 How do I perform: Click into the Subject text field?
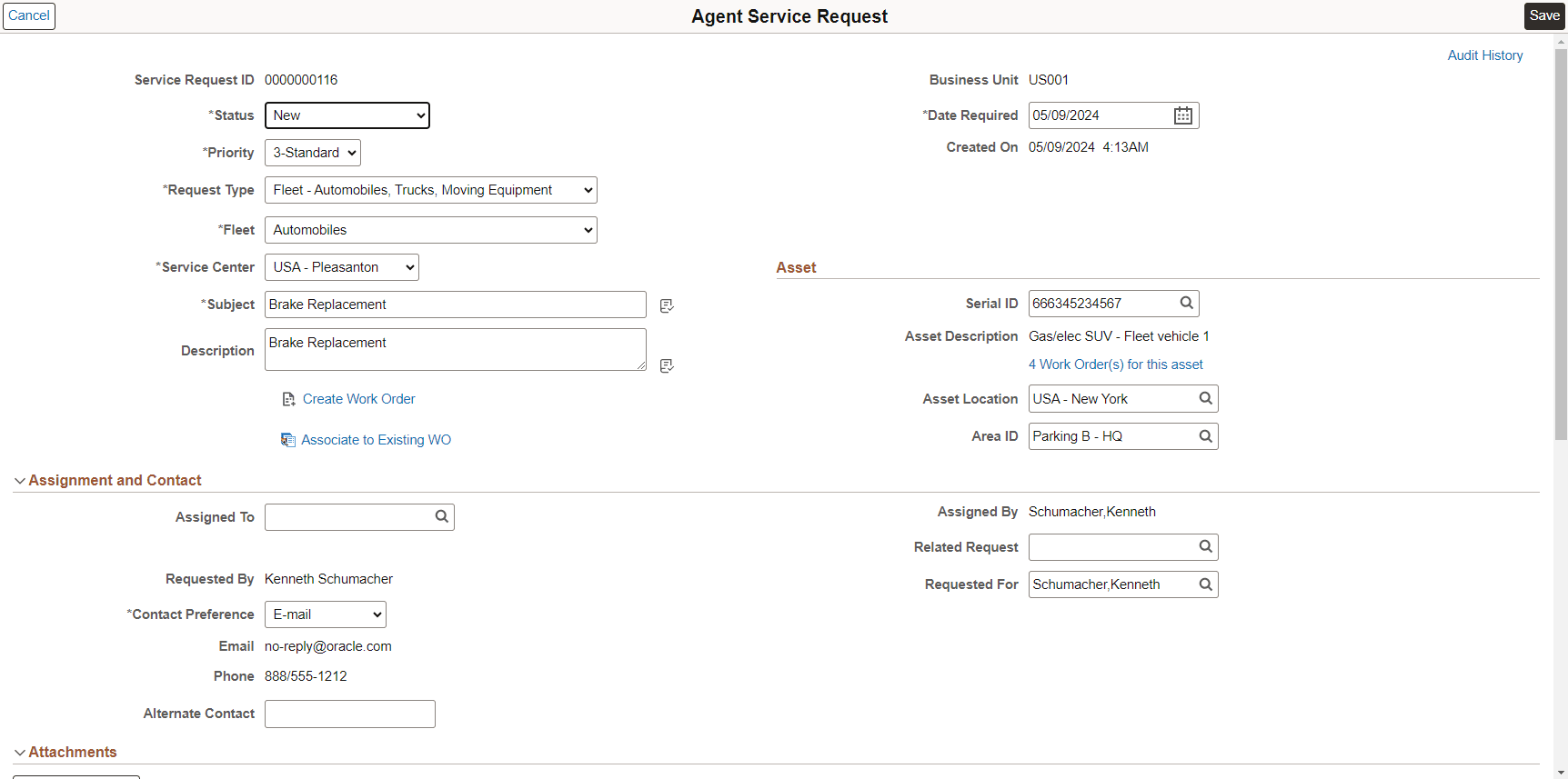(456, 305)
